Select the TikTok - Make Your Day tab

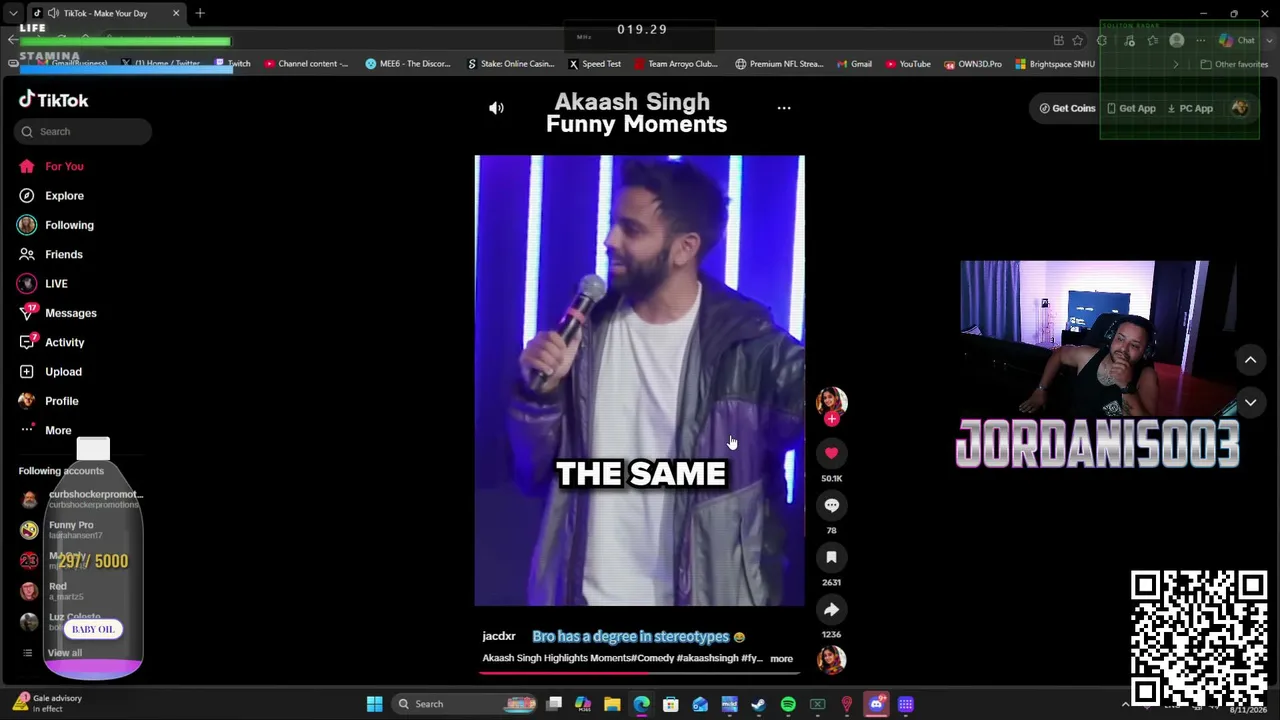pyautogui.click(x=105, y=13)
